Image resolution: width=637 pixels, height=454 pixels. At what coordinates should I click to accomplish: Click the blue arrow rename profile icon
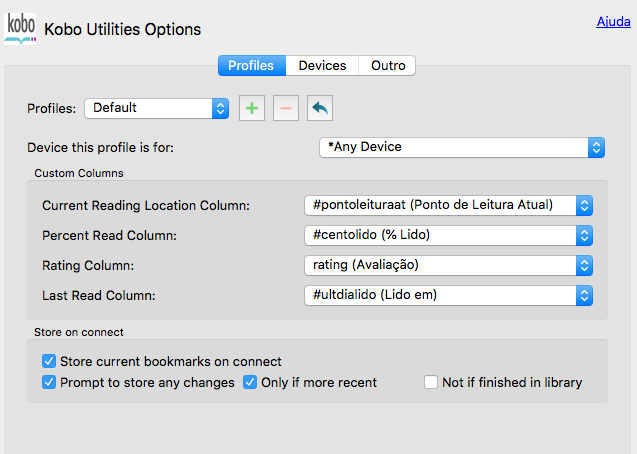[x=319, y=108]
